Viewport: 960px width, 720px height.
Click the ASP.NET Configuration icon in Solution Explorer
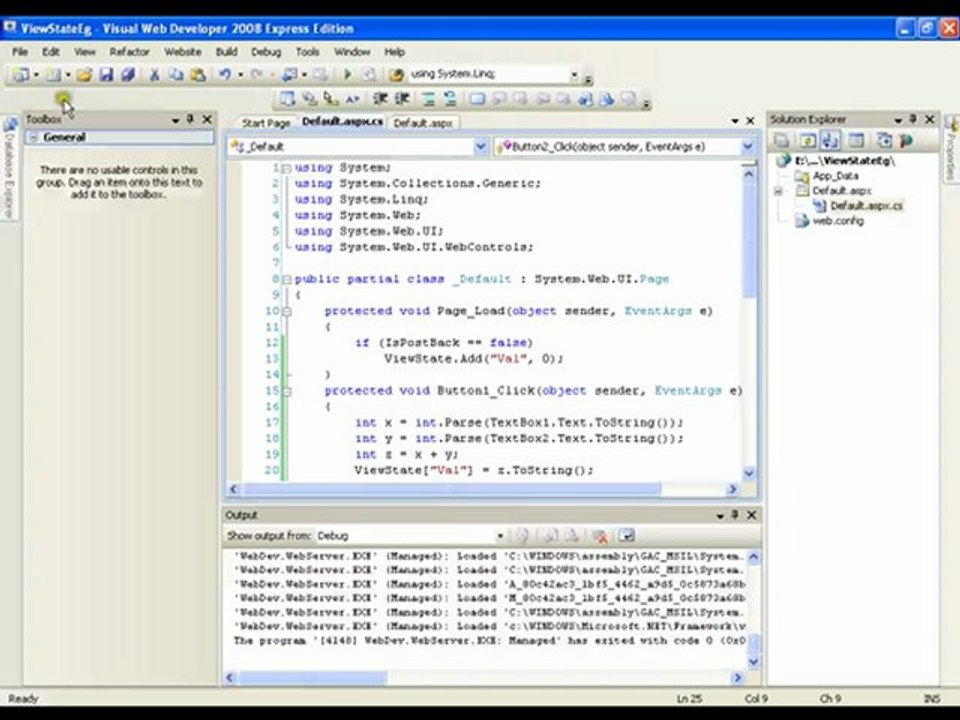(906, 141)
